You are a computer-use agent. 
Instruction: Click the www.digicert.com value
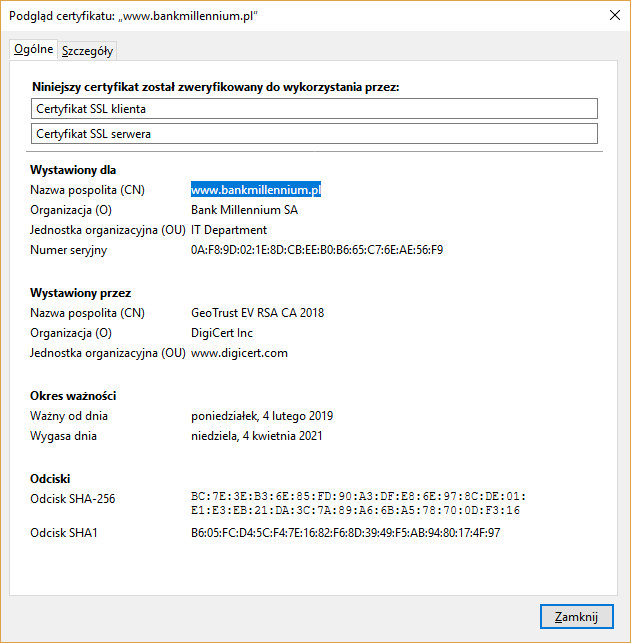(239, 353)
